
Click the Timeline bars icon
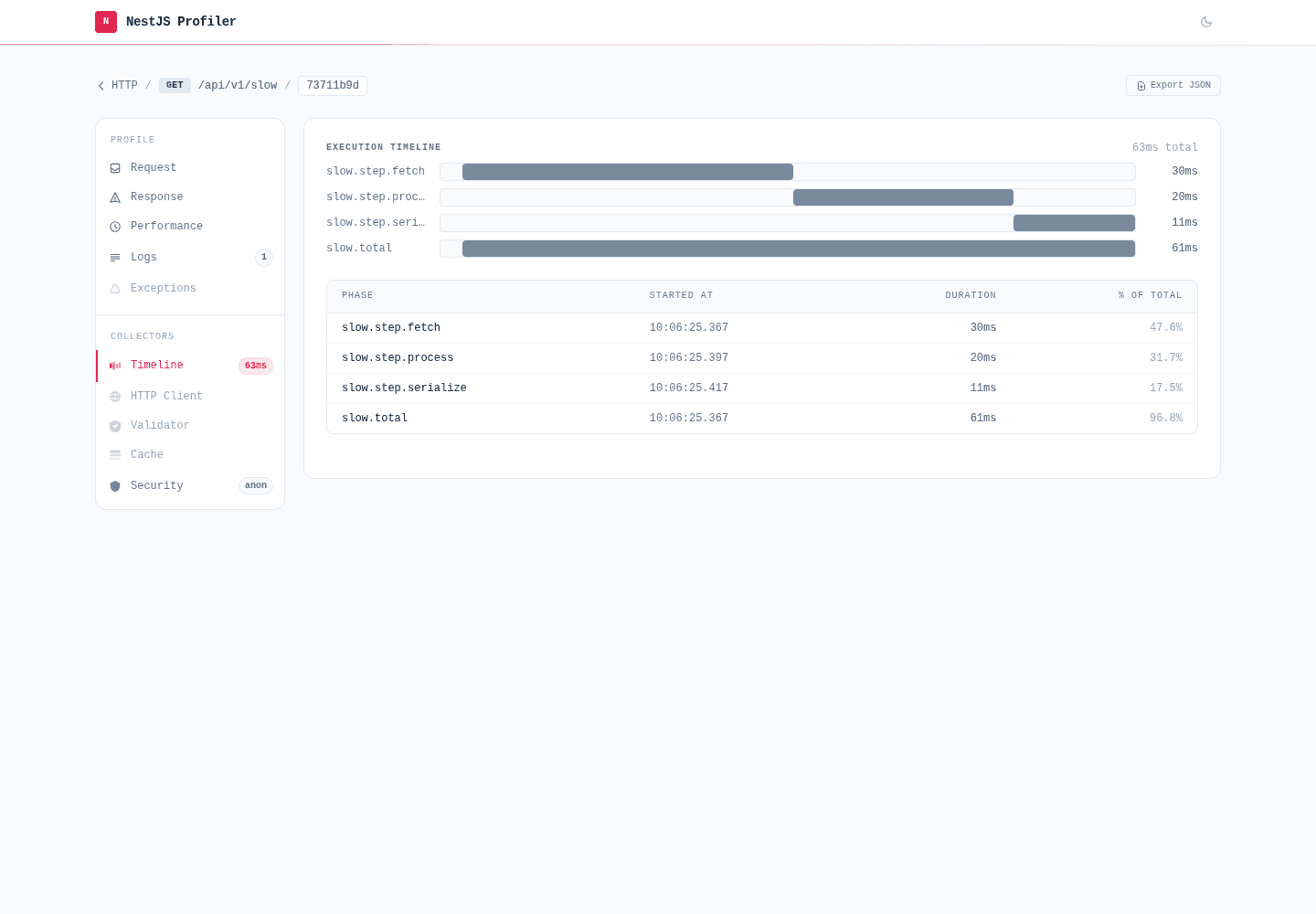[x=115, y=366]
